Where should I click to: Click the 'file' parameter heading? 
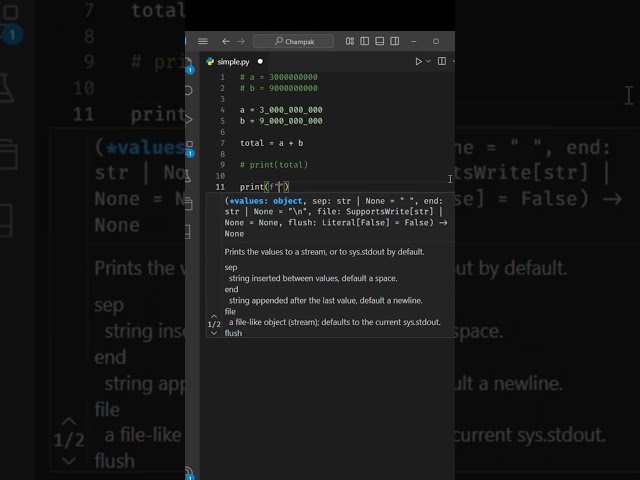point(230,311)
